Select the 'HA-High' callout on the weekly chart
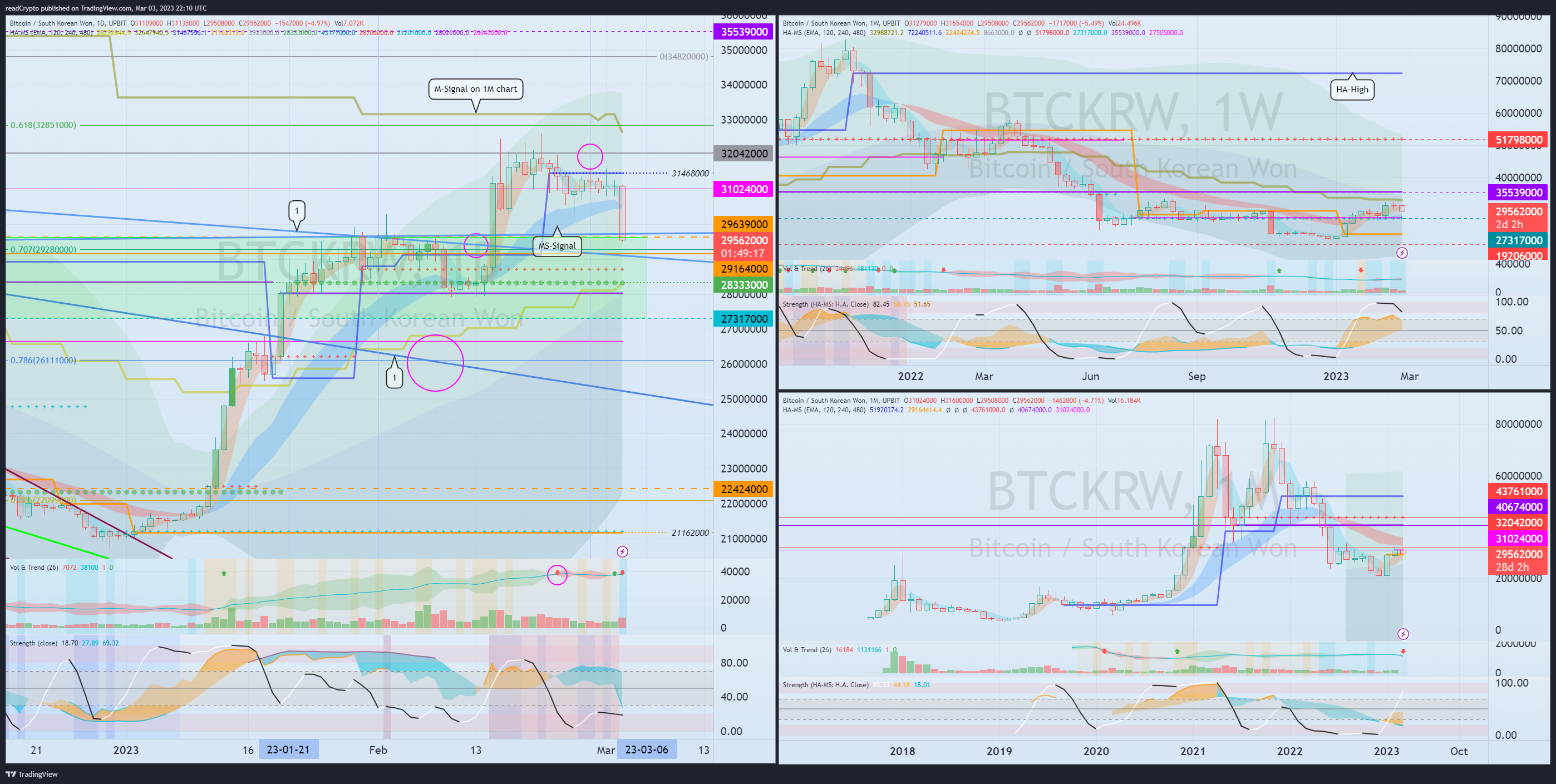This screenshot has width=1556, height=784. click(1352, 90)
